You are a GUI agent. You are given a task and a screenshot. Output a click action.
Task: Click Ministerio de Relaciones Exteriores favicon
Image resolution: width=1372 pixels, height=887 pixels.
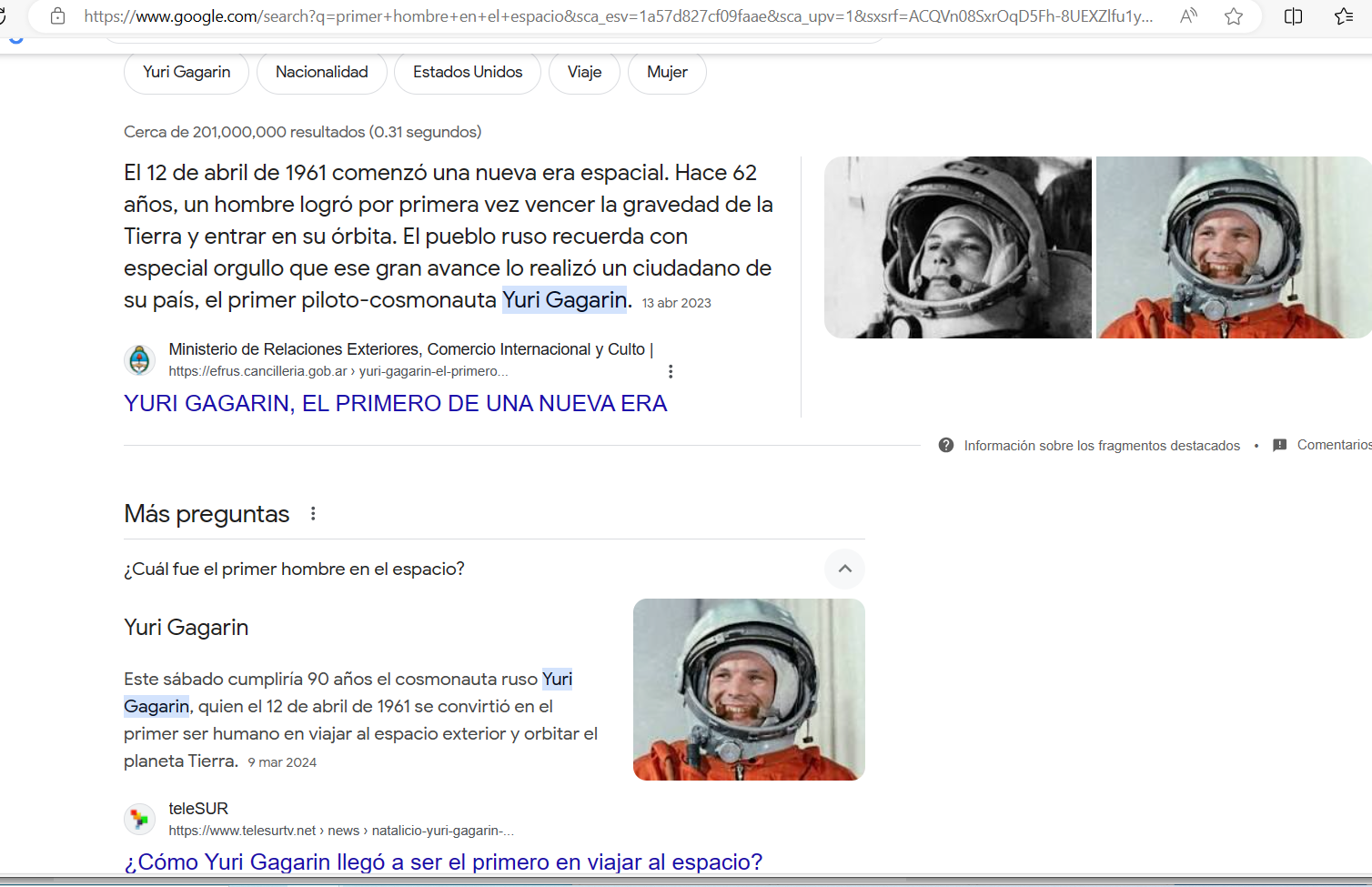click(139, 360)
